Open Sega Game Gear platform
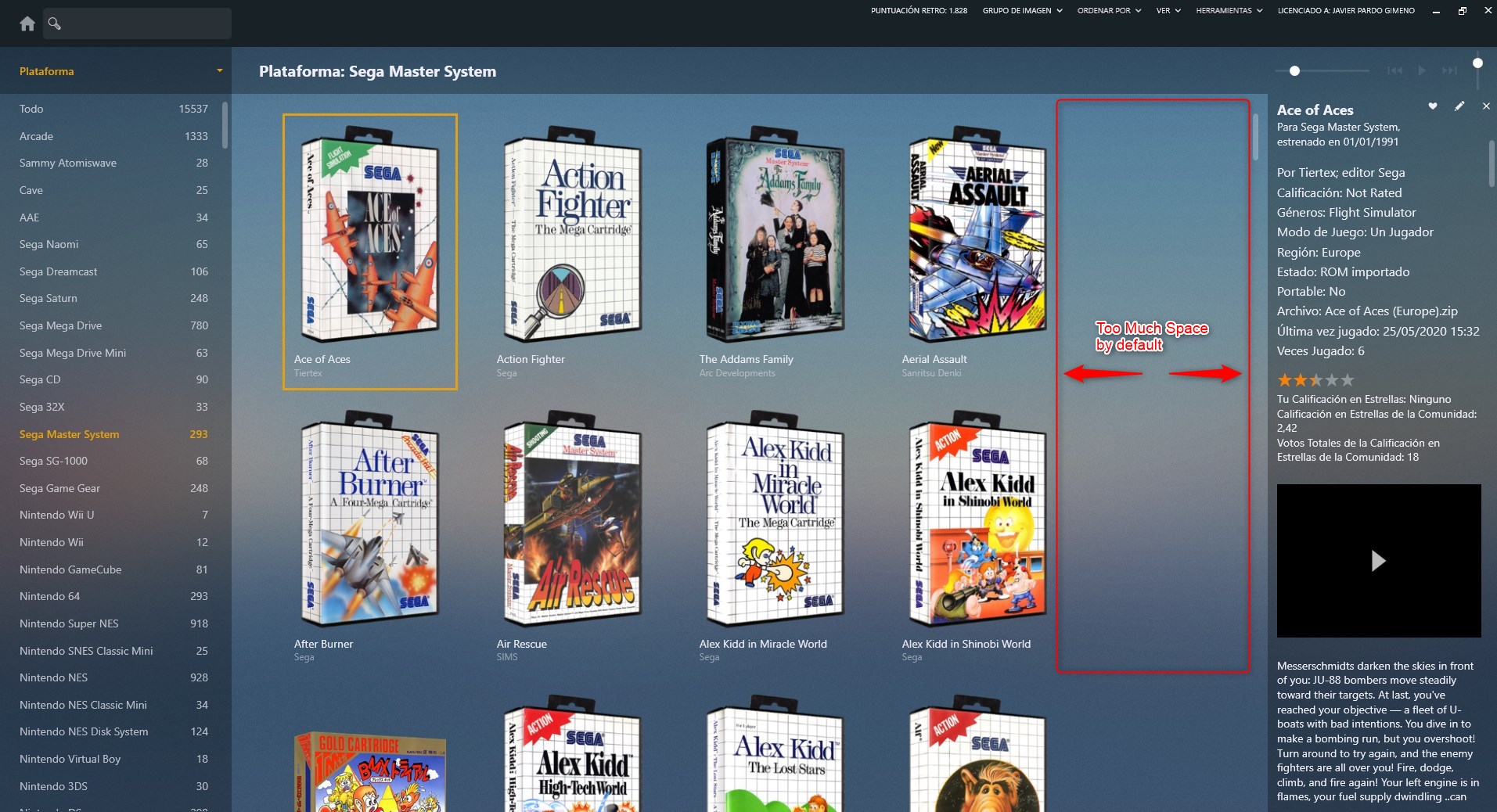1497x812 pixels. [x=113, y=488]
